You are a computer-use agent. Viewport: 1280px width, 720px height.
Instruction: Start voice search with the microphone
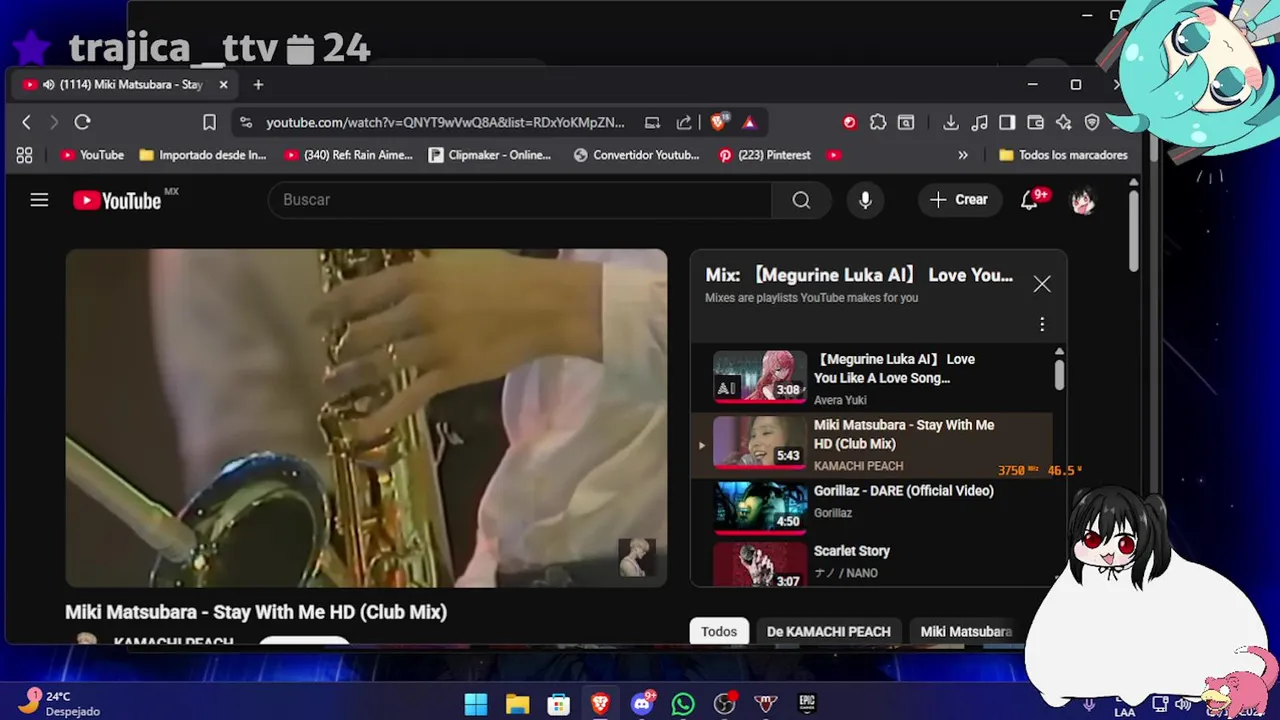(865, 200)
